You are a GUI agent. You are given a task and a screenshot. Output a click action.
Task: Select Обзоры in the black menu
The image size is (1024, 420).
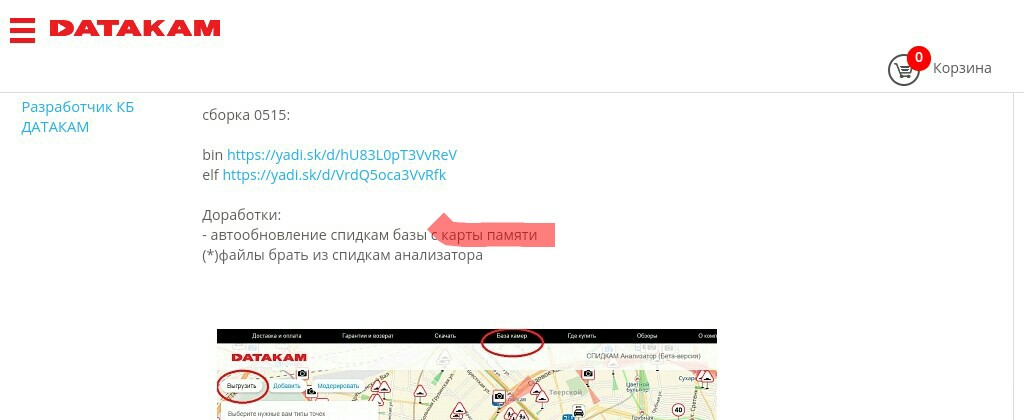coord(647,337)
